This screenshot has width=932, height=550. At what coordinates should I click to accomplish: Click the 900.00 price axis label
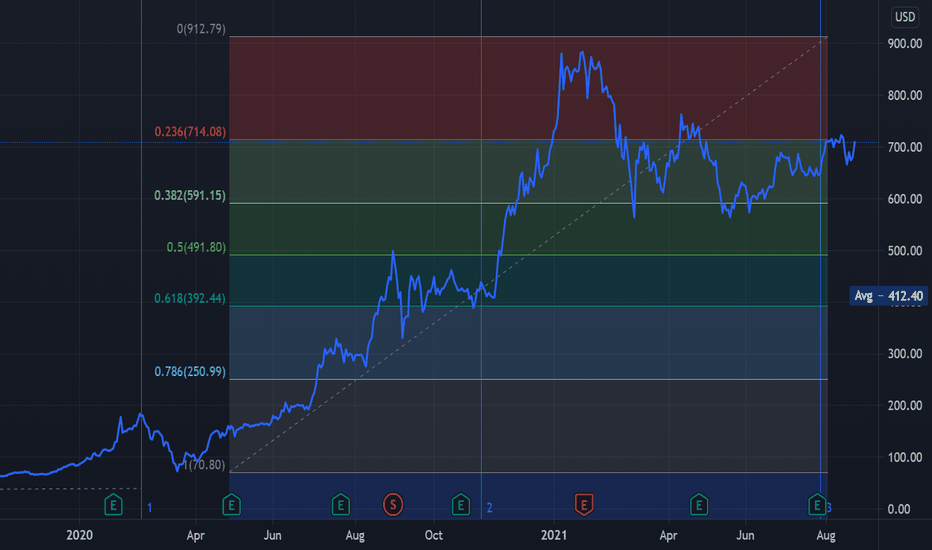pos(905,43)
